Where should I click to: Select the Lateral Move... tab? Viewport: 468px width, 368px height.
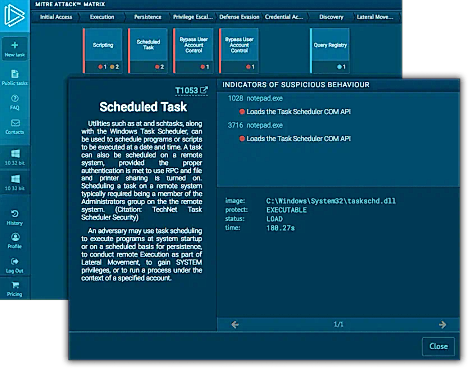coord(375,17)
